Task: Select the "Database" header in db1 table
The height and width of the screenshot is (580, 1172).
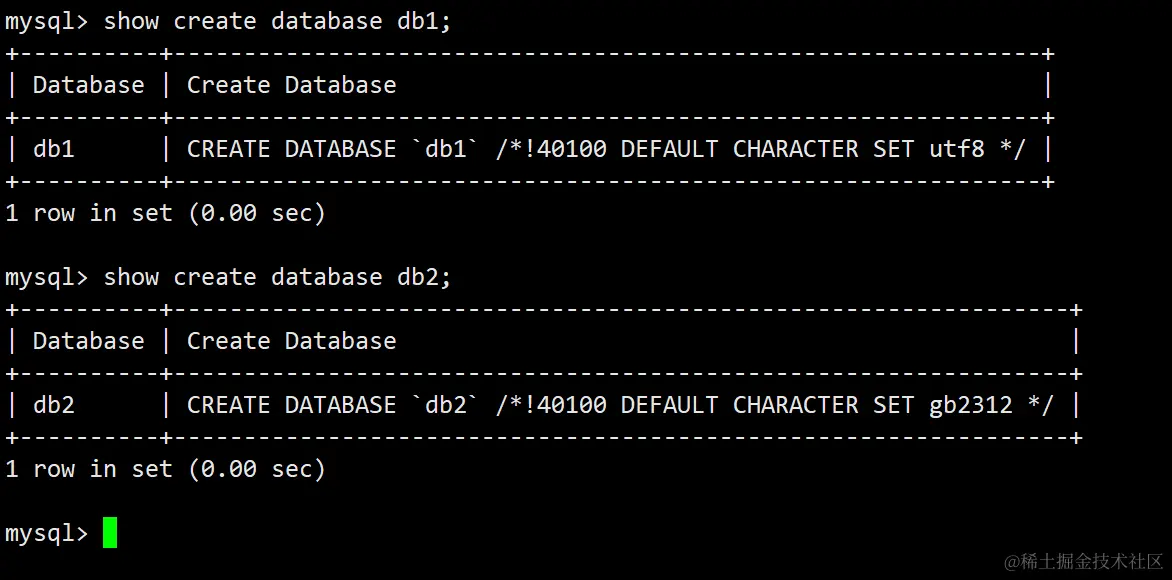Action: 88,85
